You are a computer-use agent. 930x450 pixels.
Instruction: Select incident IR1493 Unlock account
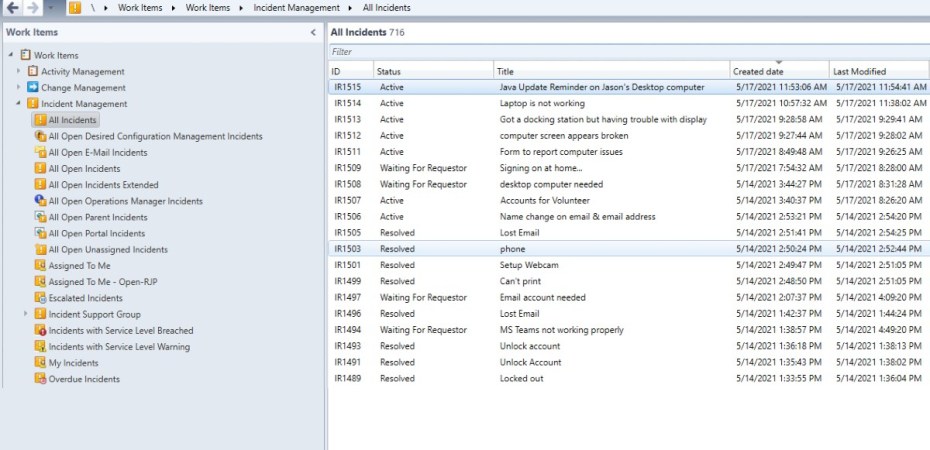629,346
